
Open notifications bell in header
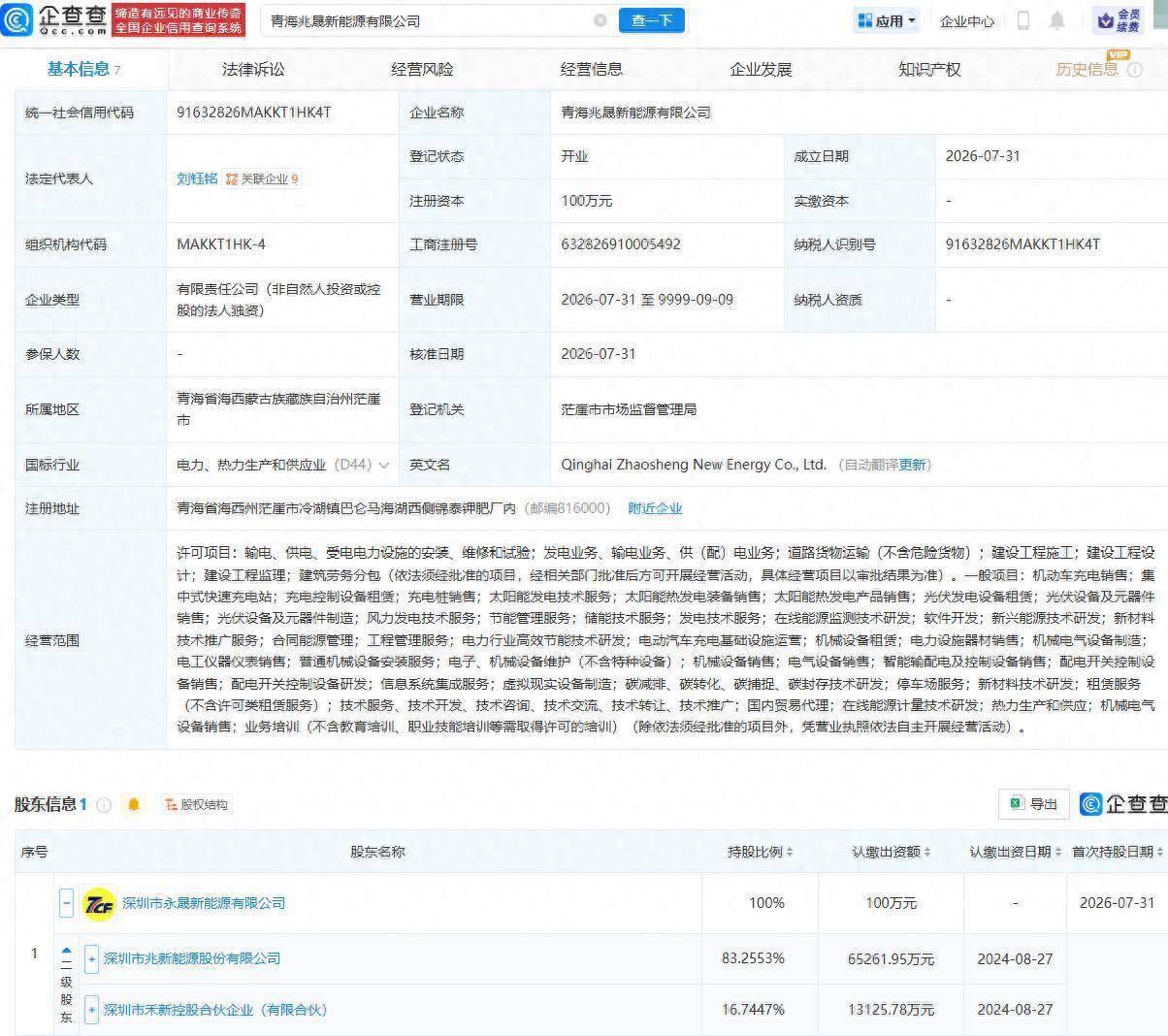click(1057, 20)
